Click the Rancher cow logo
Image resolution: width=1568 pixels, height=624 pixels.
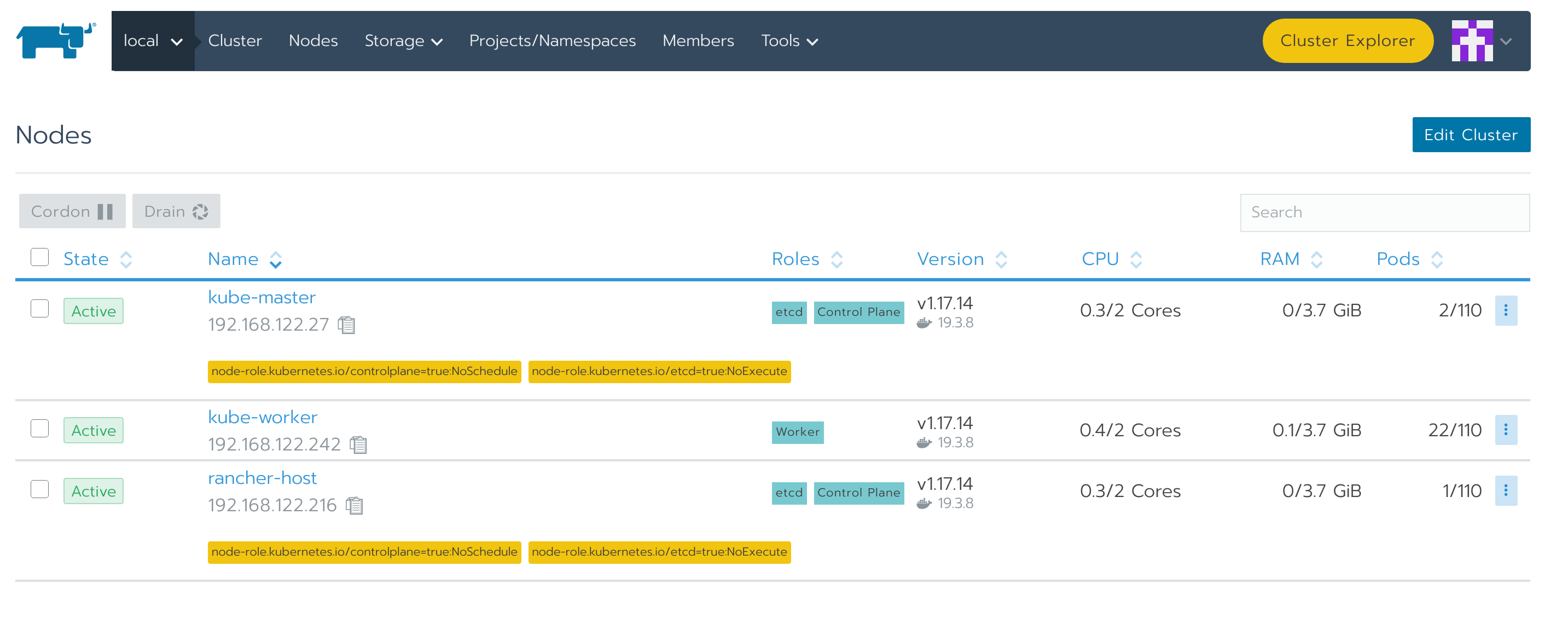[x=55, y=41]
